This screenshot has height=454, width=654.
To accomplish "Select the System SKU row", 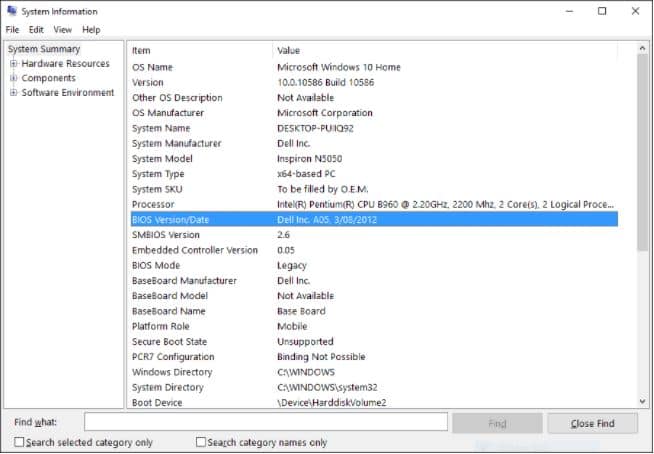I will pos(374,189).
